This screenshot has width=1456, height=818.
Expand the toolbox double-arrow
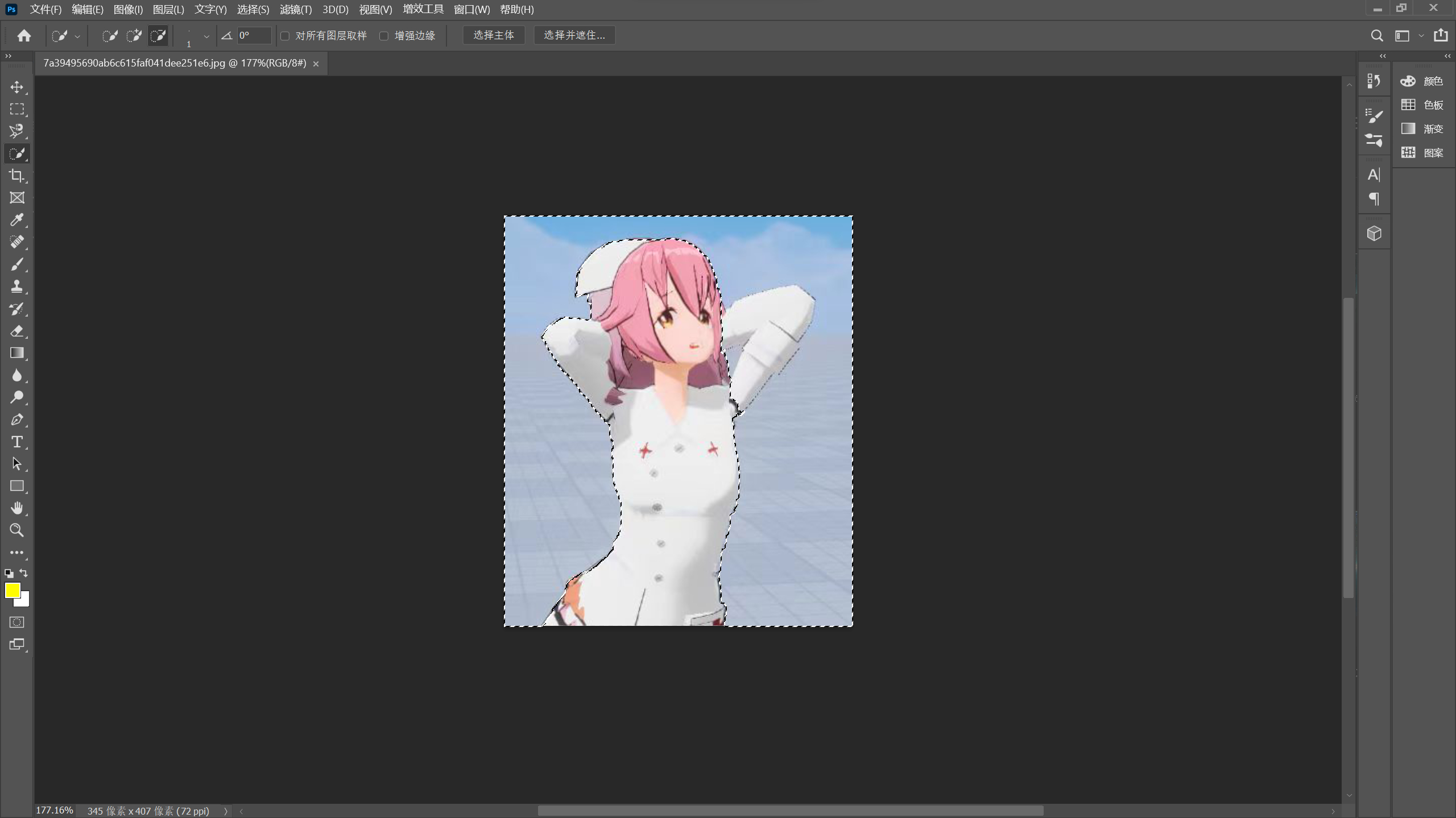click(9, 56)
